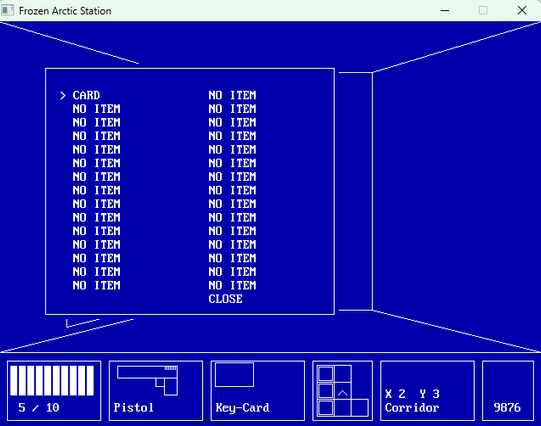Select the CARD inventory item
541x426 pixels.
click(x=86, y=95)
